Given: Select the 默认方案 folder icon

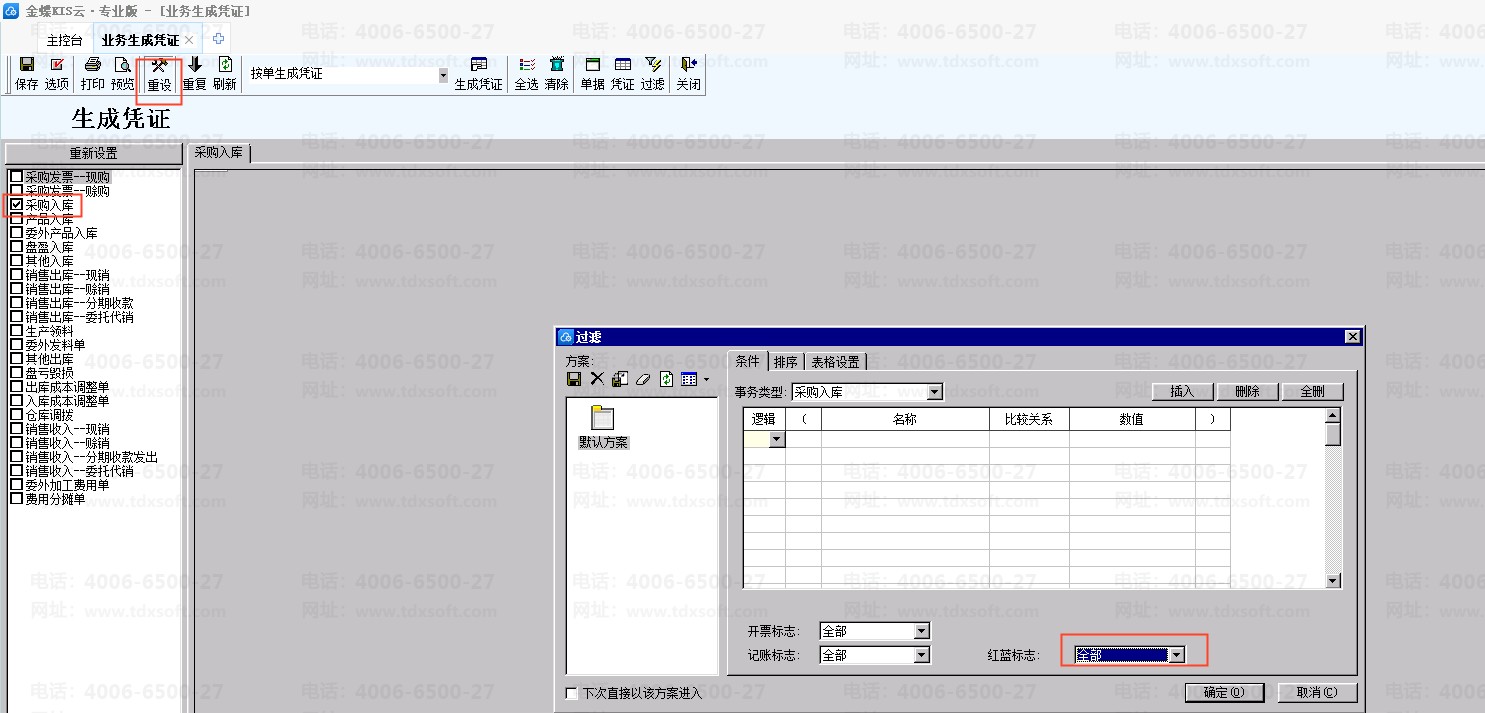Looking at the screenshot, I should 603,417.
